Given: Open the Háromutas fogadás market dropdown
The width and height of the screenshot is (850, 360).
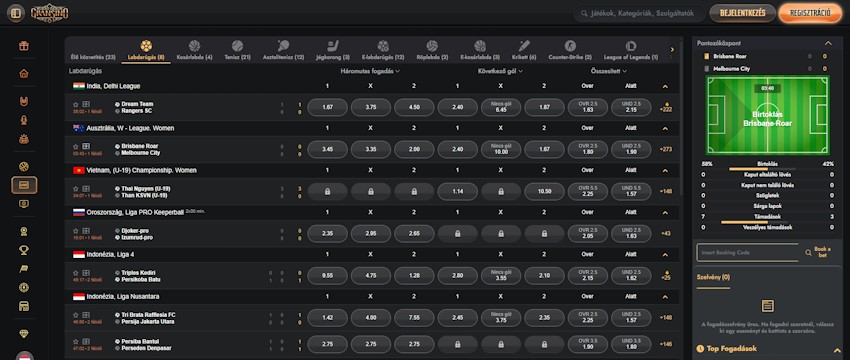Looking at the screenshot, I should [x=370, y=71].
